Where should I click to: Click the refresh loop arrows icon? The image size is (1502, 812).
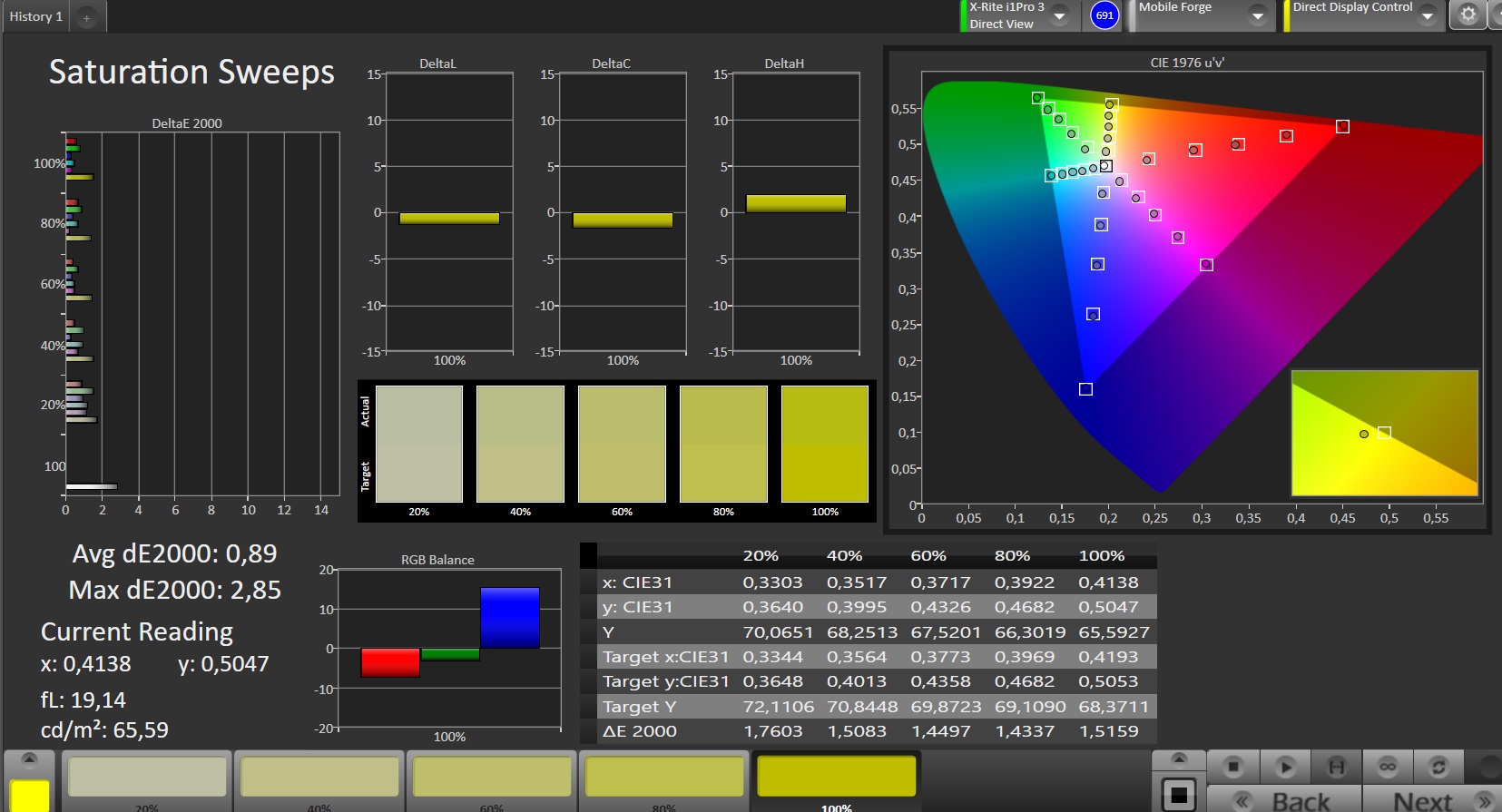point(1438,767)
